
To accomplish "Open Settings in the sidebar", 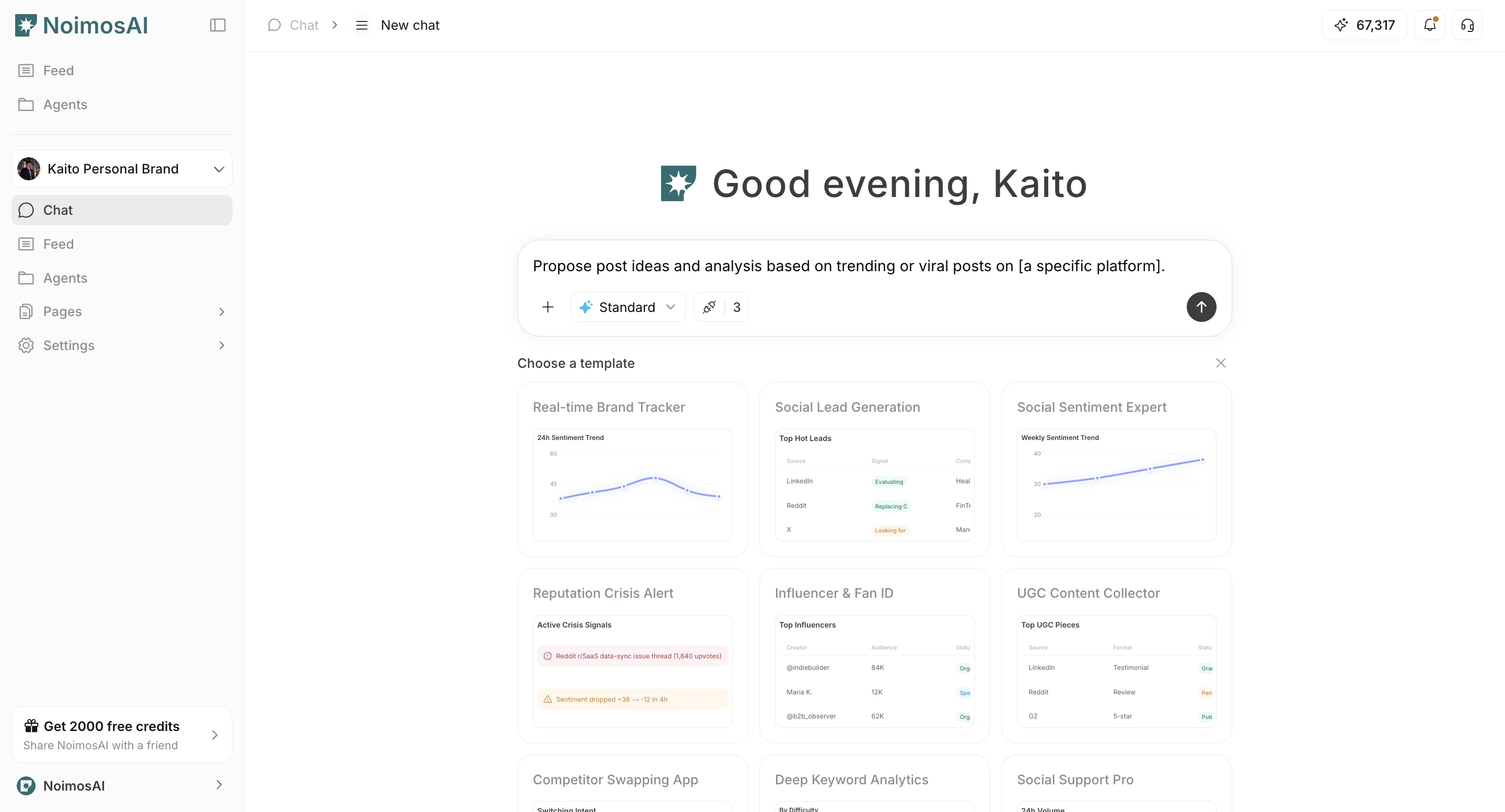I will (122, 345).
